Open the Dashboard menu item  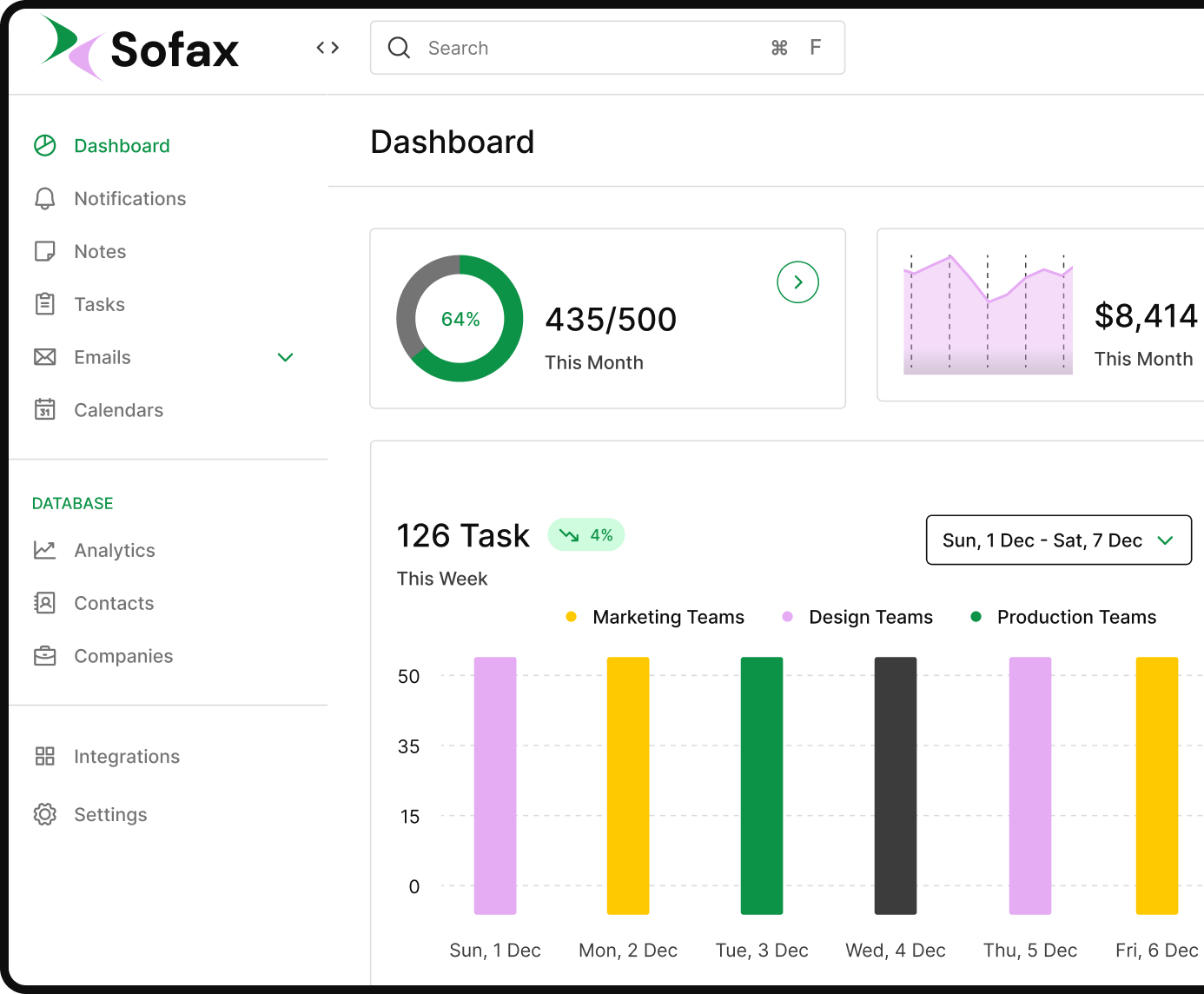[122, 146]
